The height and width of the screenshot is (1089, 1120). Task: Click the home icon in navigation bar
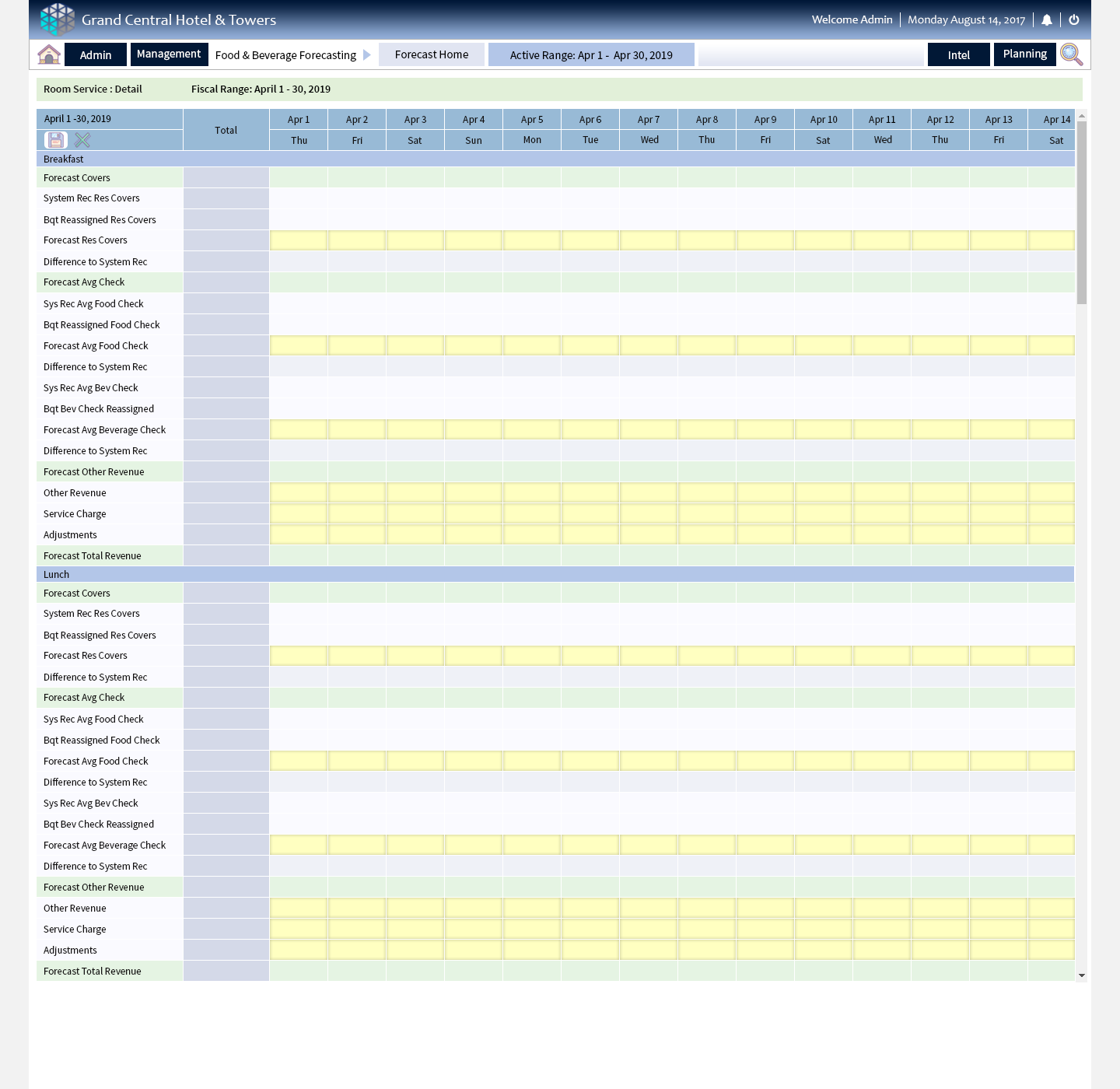click(49, 54)
